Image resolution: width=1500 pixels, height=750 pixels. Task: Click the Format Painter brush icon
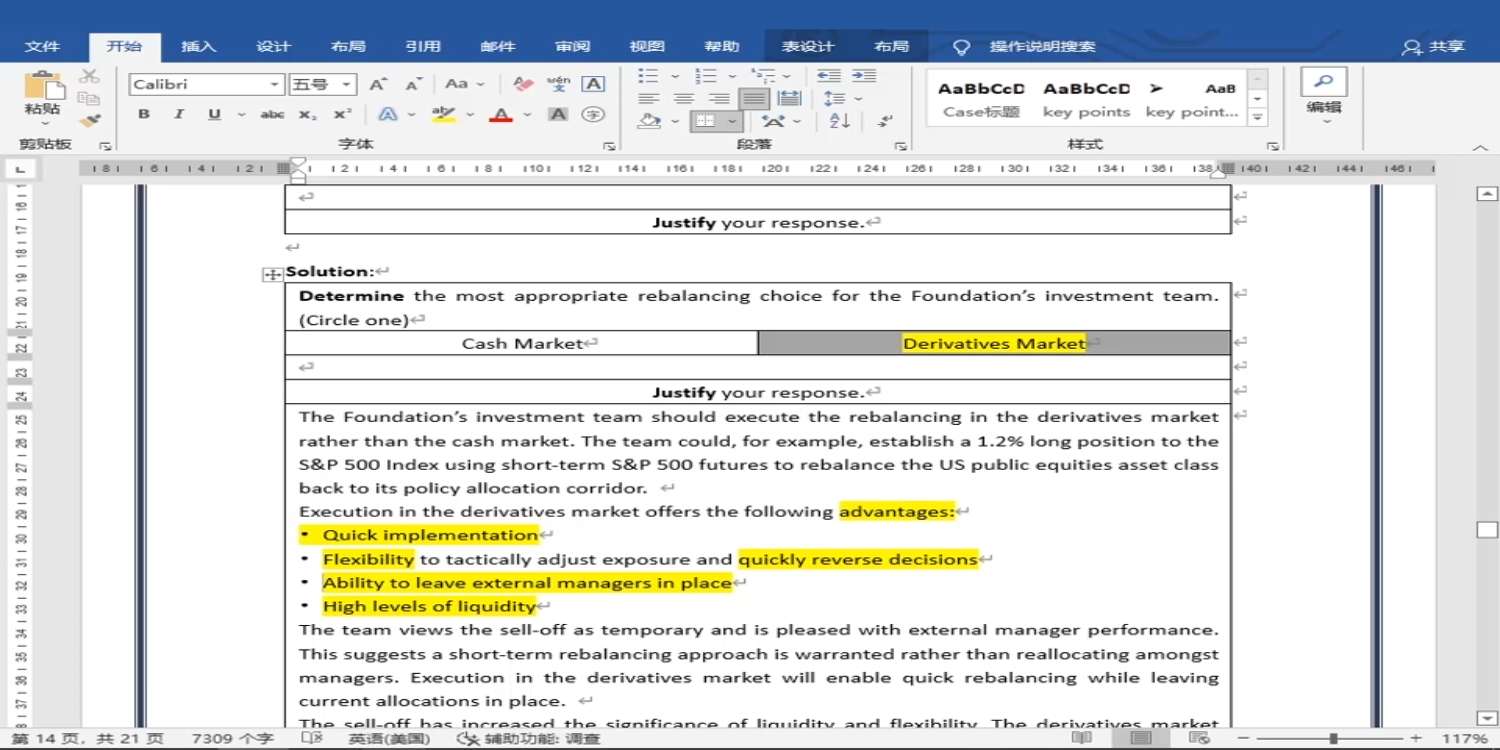89,120
